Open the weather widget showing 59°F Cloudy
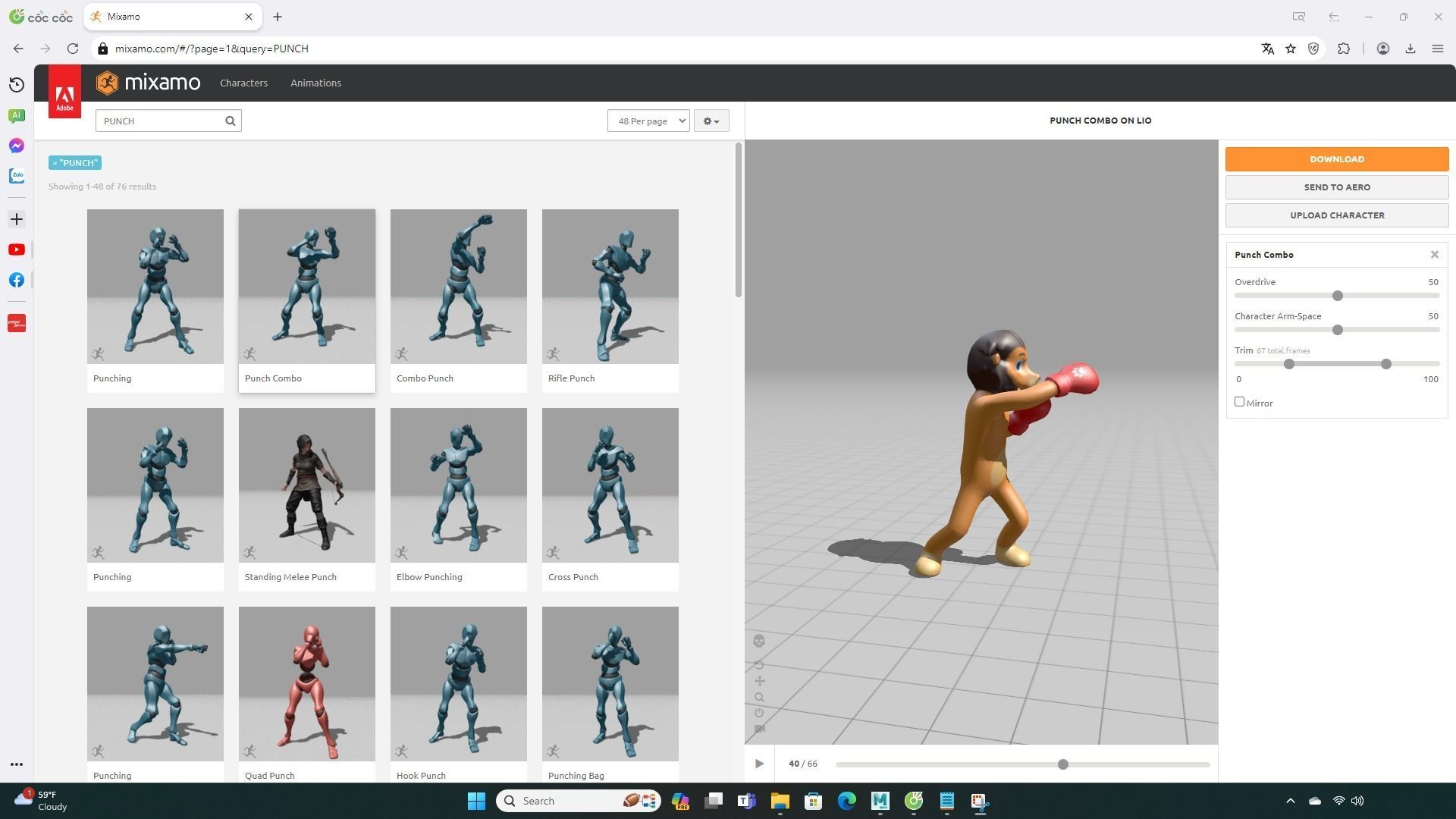Screen dimensions: 1456x819 click(41, 801)
